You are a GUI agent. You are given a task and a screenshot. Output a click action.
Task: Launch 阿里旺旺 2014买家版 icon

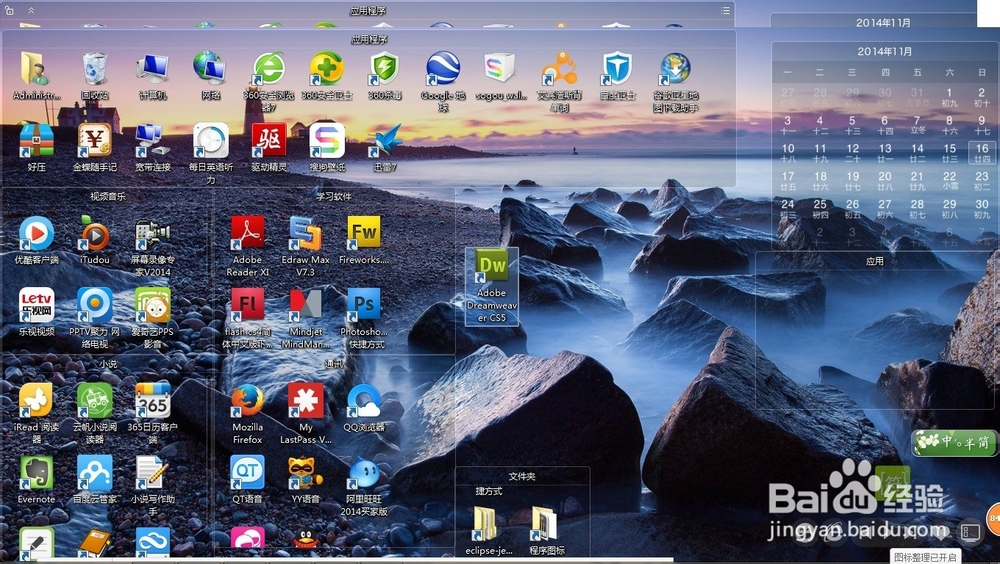pos(364,472)
